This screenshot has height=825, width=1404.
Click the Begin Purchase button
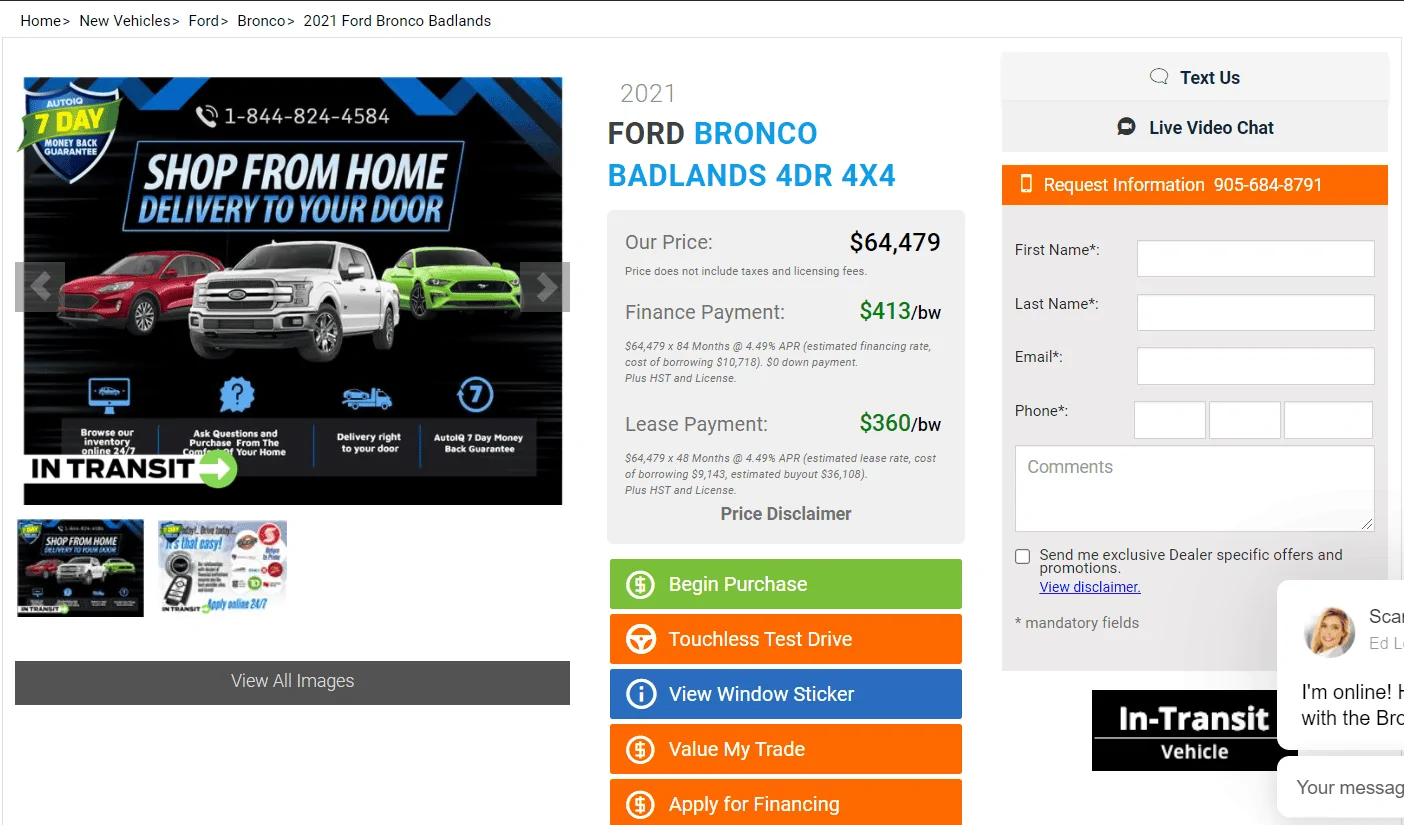coord(786,584)
